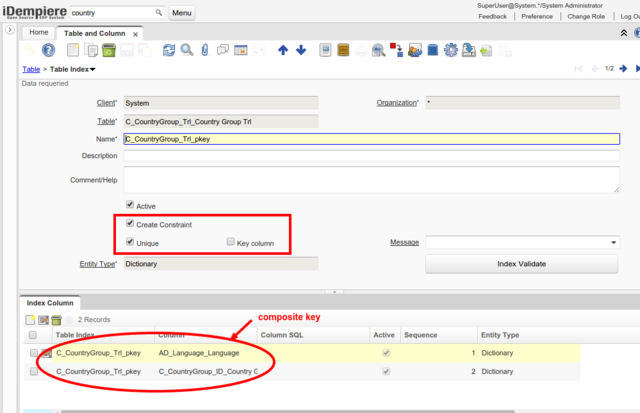Viewport: 640px width, 413px height.
Task: Click into the Description input field
Action: (x=370, y=157)
